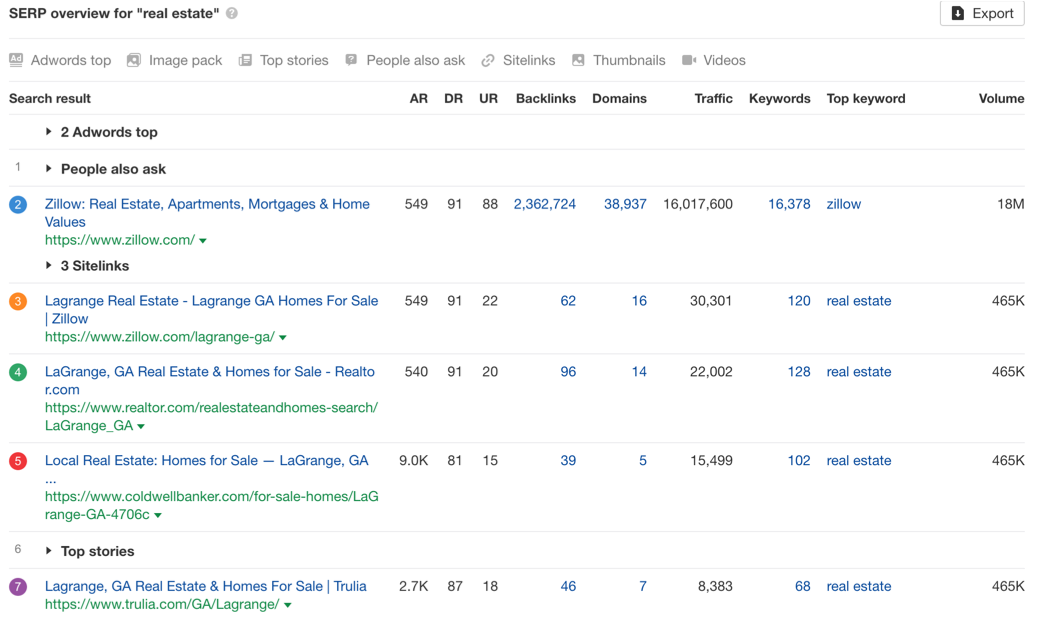Select the Videos feature label

(x=724, y=60)
